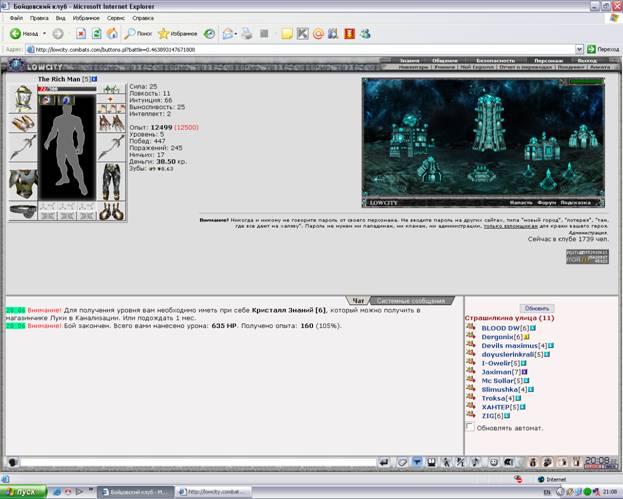Click the Обновить button in player list
The height and width of the screenshot is (499, 623).
[537, 308]
